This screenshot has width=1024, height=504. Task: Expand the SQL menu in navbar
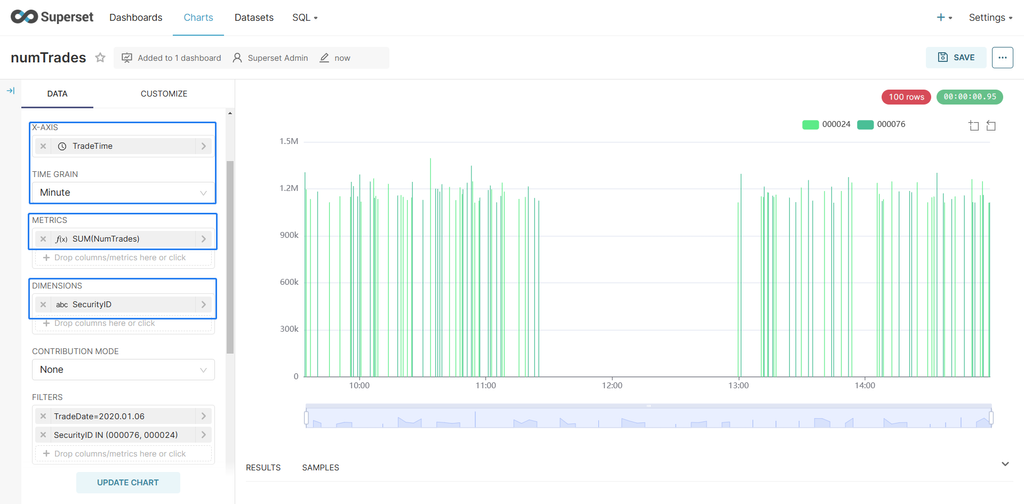(x=305, y=18)
